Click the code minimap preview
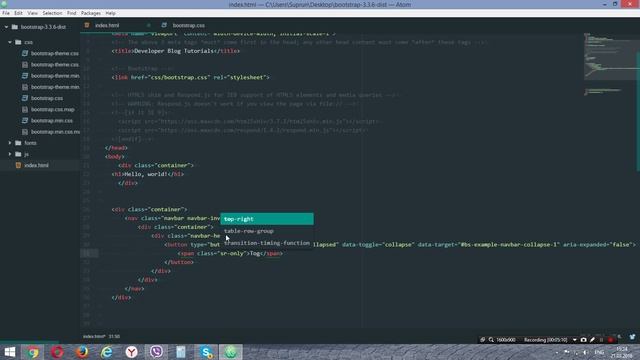Screen dimensions: 640x360 [609, 65]
